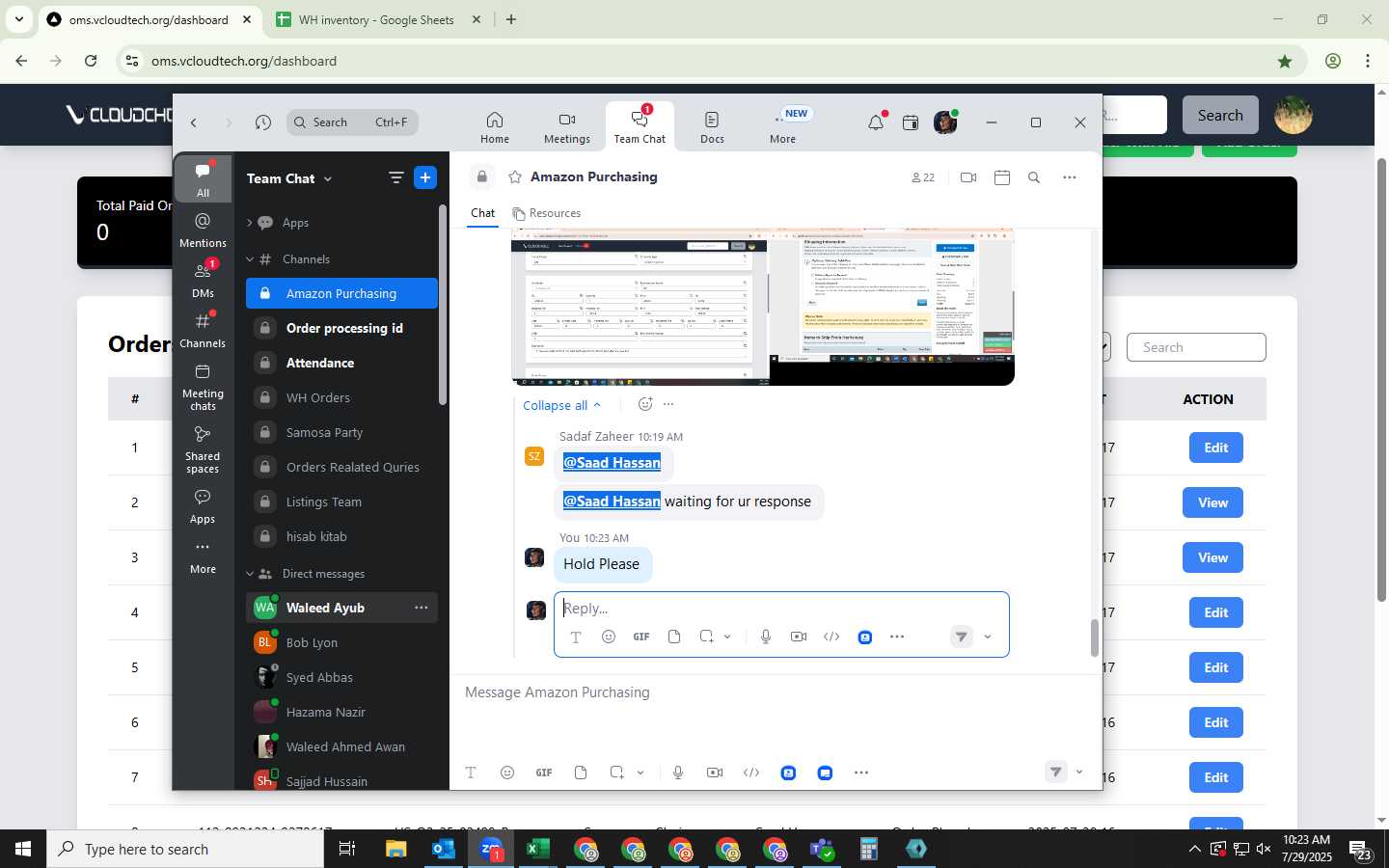Add emoji reaction next to Collapse all
Viewport: 1389px width, 868px height.
[x=645, y=404]
